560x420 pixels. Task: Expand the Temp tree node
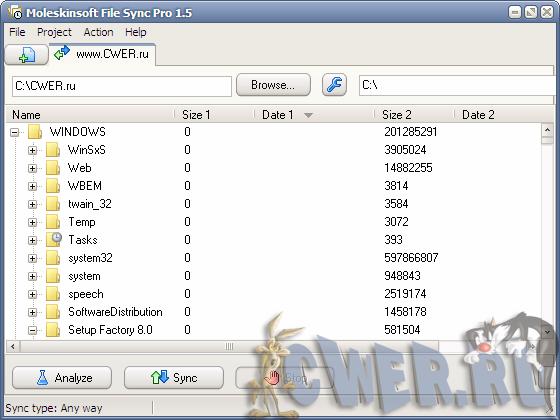tap(32, 222)
